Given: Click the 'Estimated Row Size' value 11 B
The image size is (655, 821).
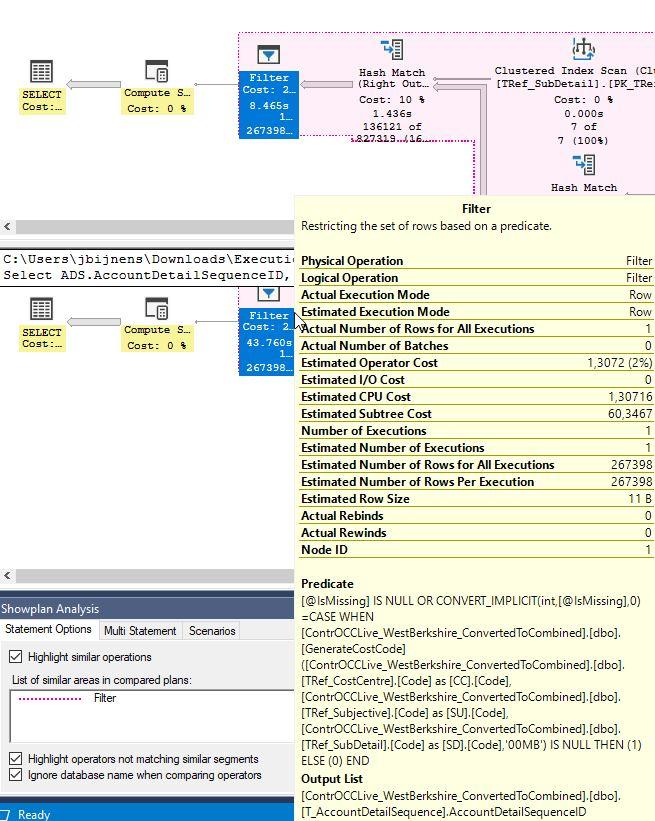Looking at the screenshot, I should click(x=640, y=499).
